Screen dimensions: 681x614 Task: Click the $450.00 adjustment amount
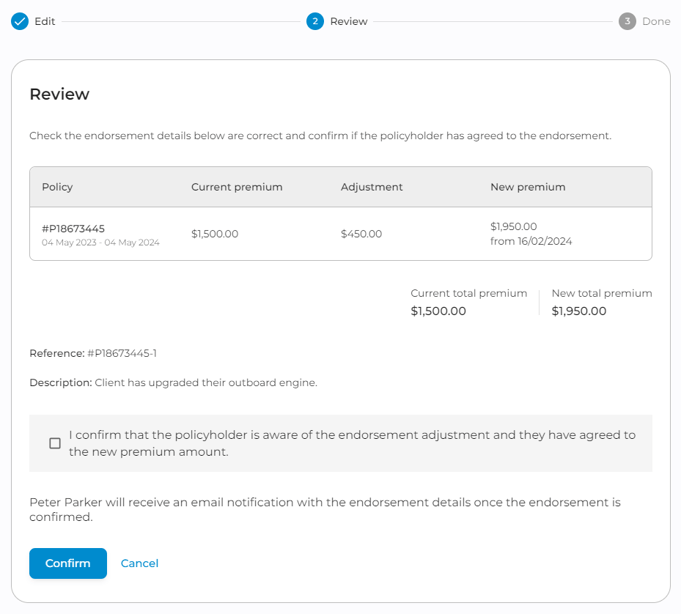(x=361, y=234)
